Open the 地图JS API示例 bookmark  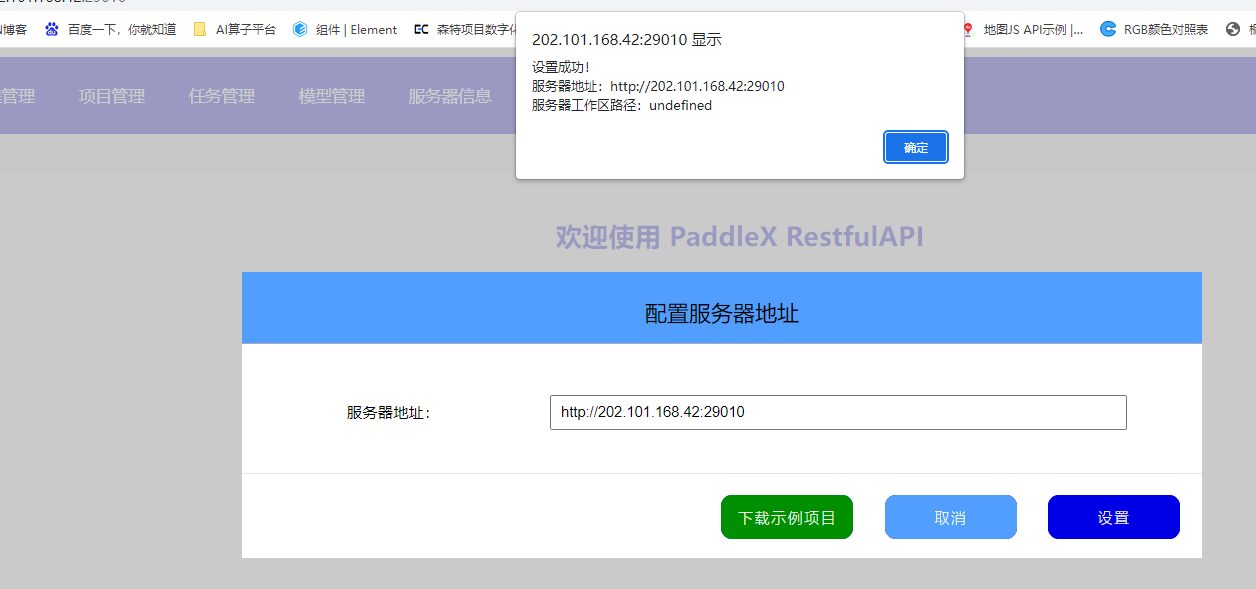pos(1023,29)
